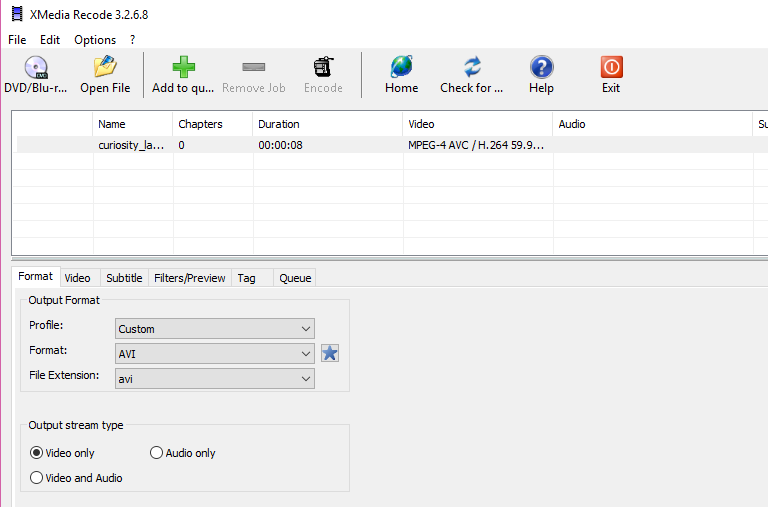Image resolution: width=768 pixels, height=507 pixels.
Task: Select the Audio only radio button
Action: click(x=157, y=453)
